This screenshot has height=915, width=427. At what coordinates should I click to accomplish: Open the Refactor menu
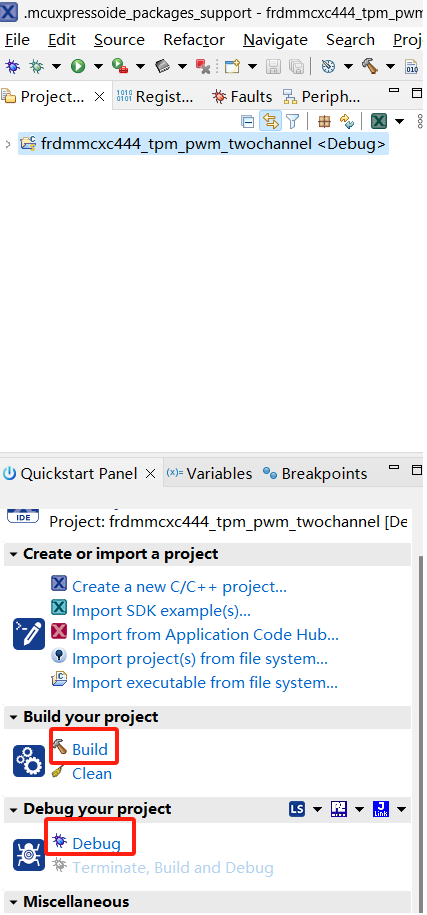(194, 40)
